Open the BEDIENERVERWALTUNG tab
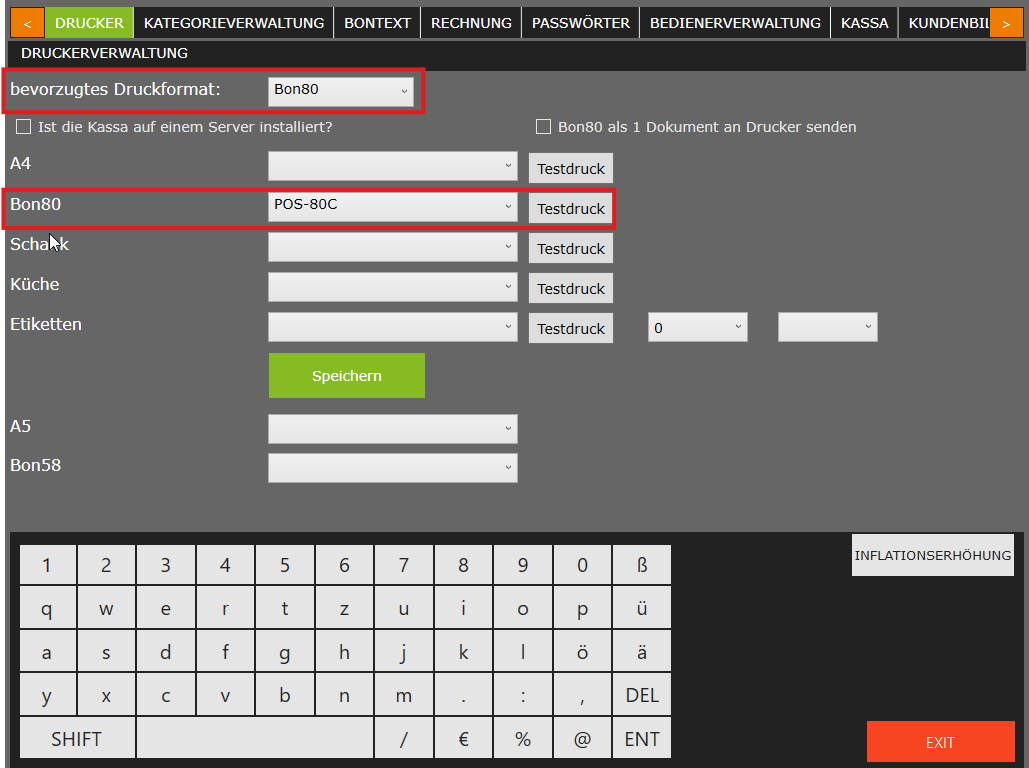Viewport: 1029px width, 768px height. (735, 22)
